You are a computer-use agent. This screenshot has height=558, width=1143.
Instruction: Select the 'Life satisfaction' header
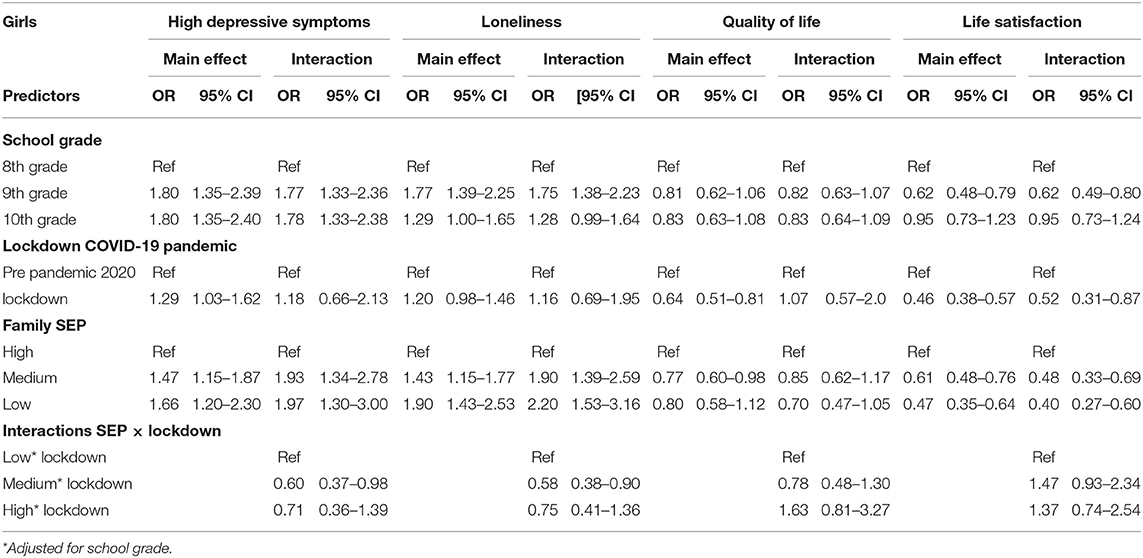tap(1018, 22)
